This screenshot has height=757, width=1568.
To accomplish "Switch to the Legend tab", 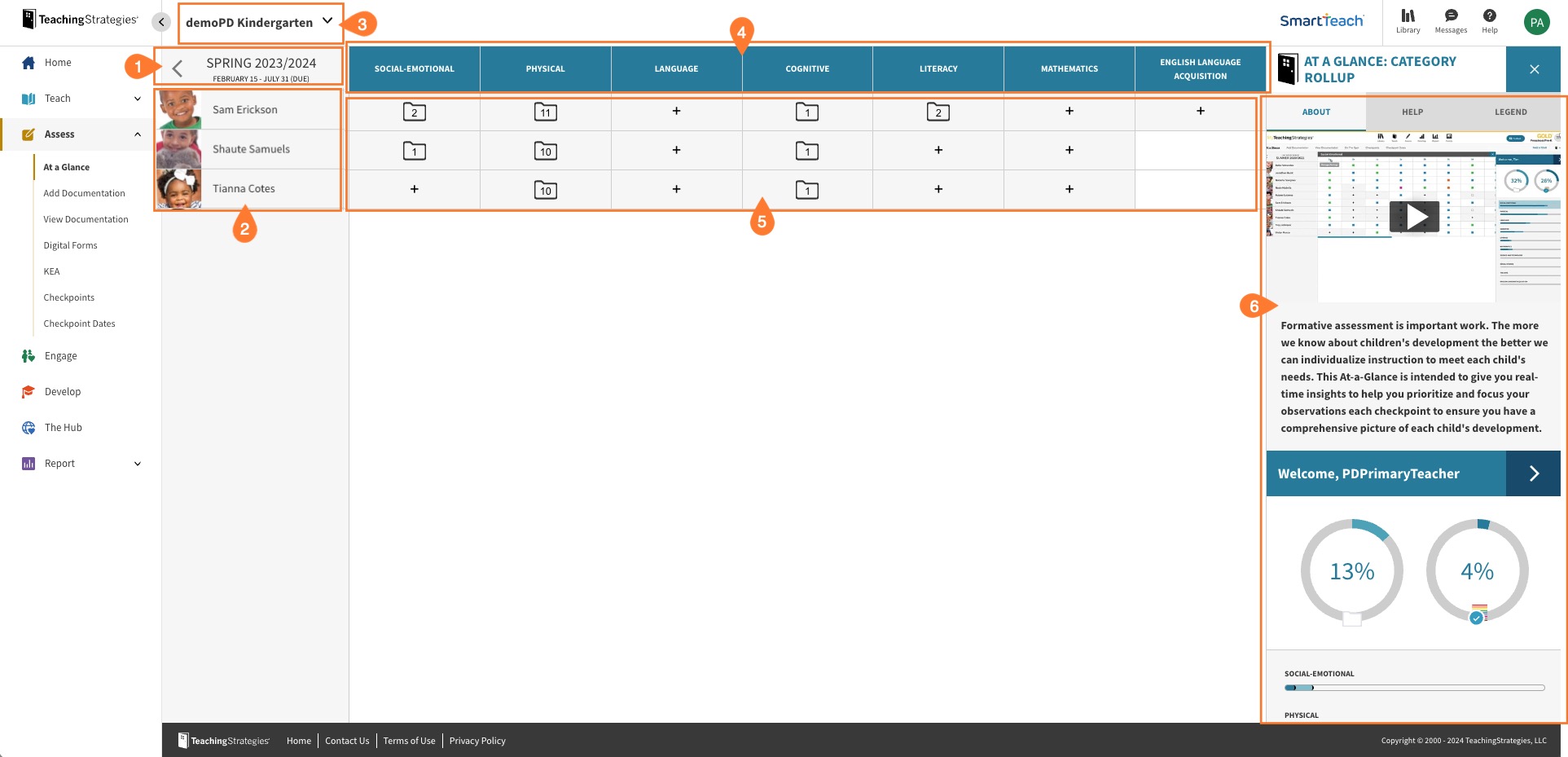I will (x=1511, y=112).
